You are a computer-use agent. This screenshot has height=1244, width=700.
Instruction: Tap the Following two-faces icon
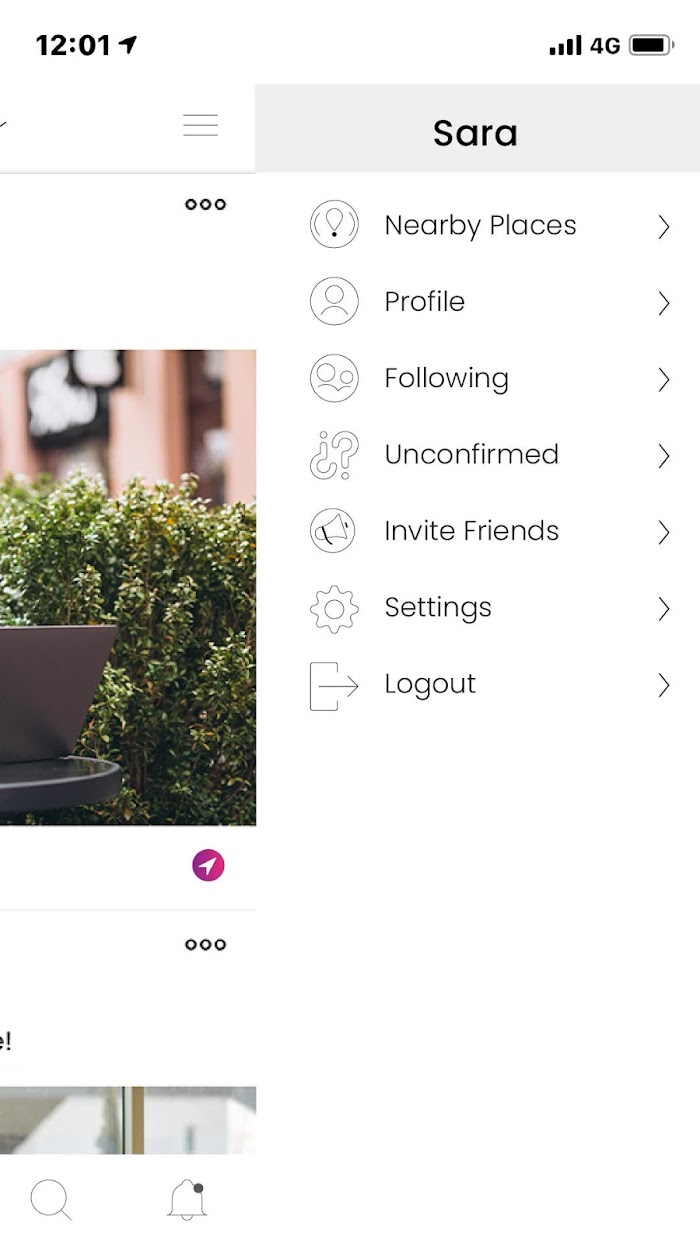click(x=334, y=378)
